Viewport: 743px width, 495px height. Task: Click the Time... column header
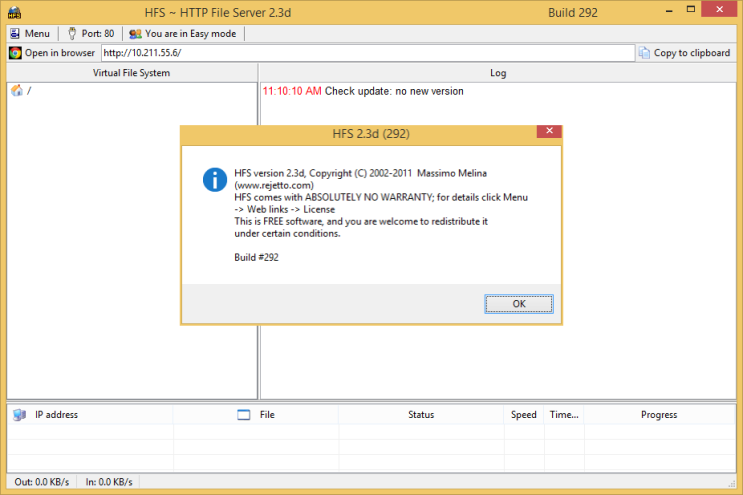click(564, 414)
